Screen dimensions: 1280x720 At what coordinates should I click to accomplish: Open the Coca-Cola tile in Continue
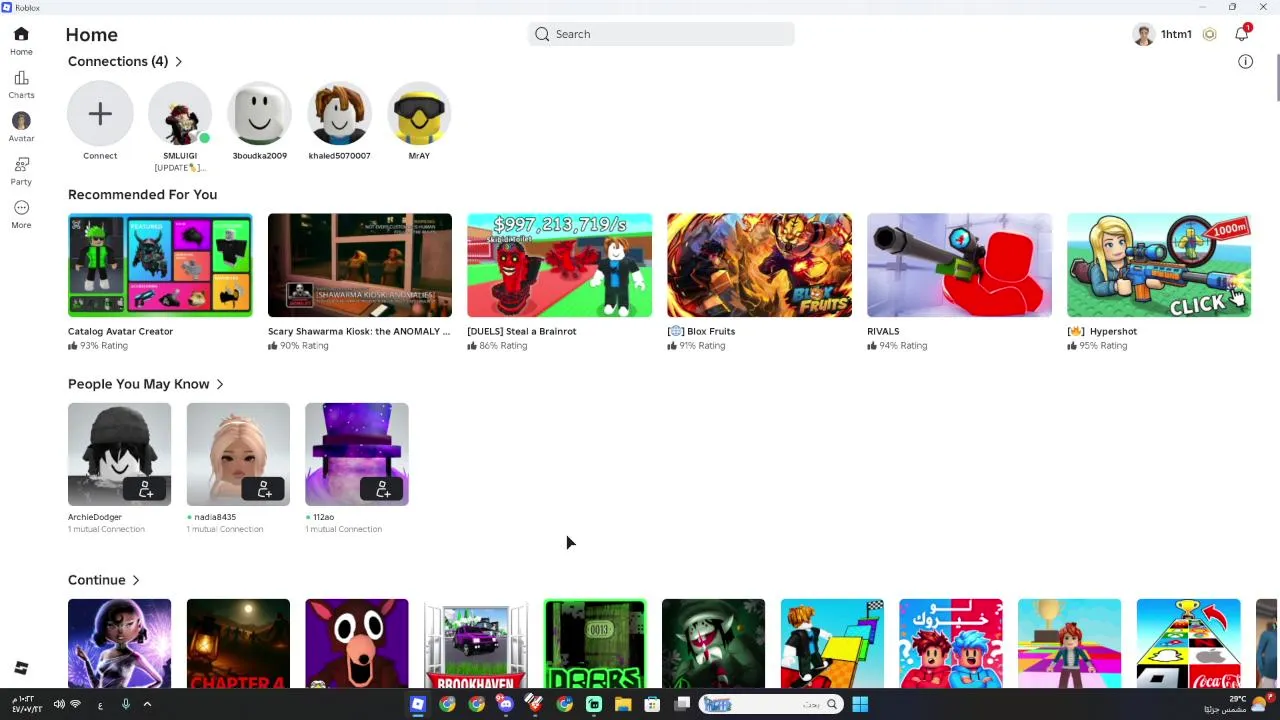[x=1188, y=643]
